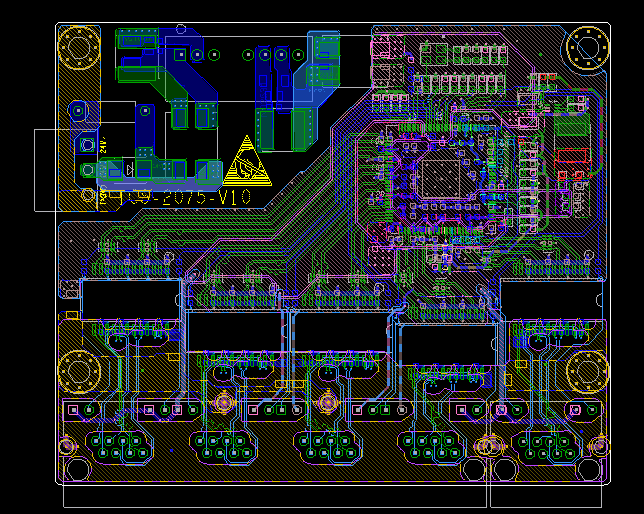
Task: Select the second DB9 connector from left
Action: 223,447
